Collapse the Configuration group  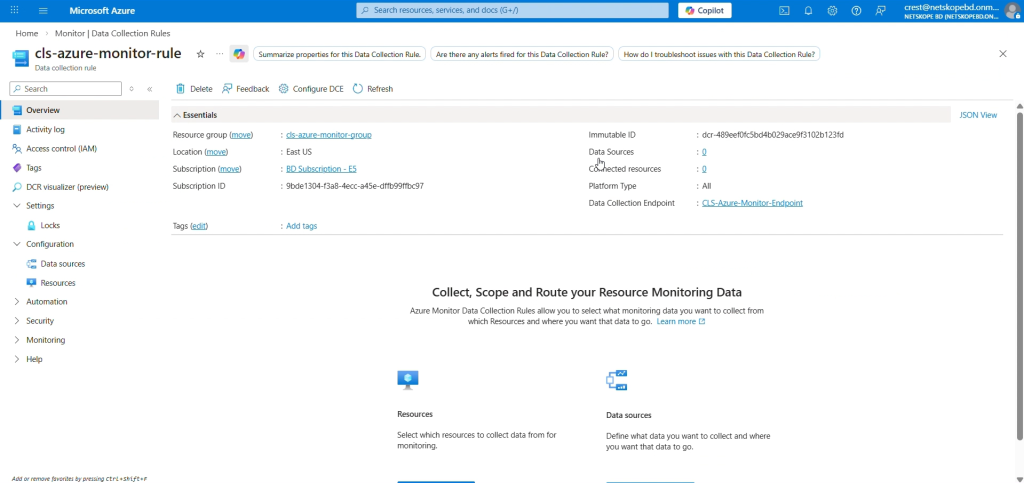click(x=17, y=244)
